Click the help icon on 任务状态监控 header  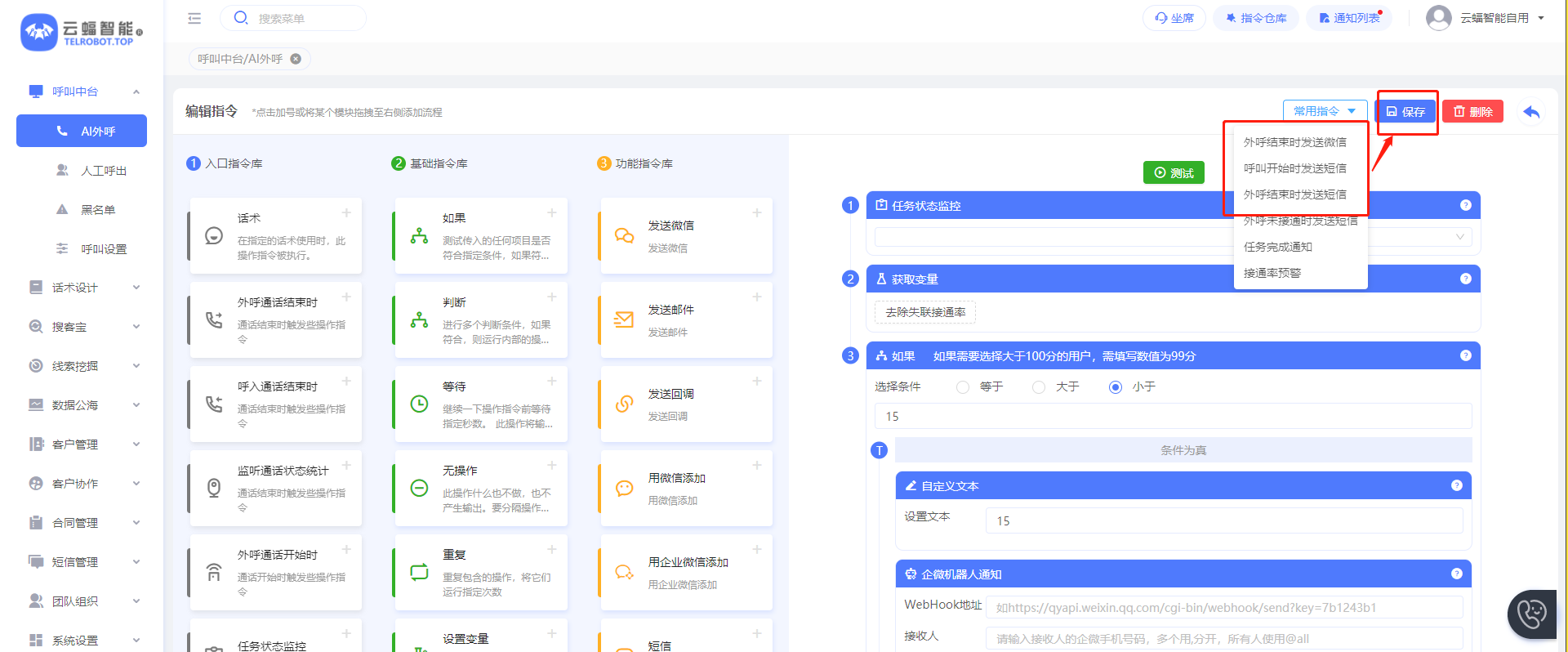(x=1466, y=205)
